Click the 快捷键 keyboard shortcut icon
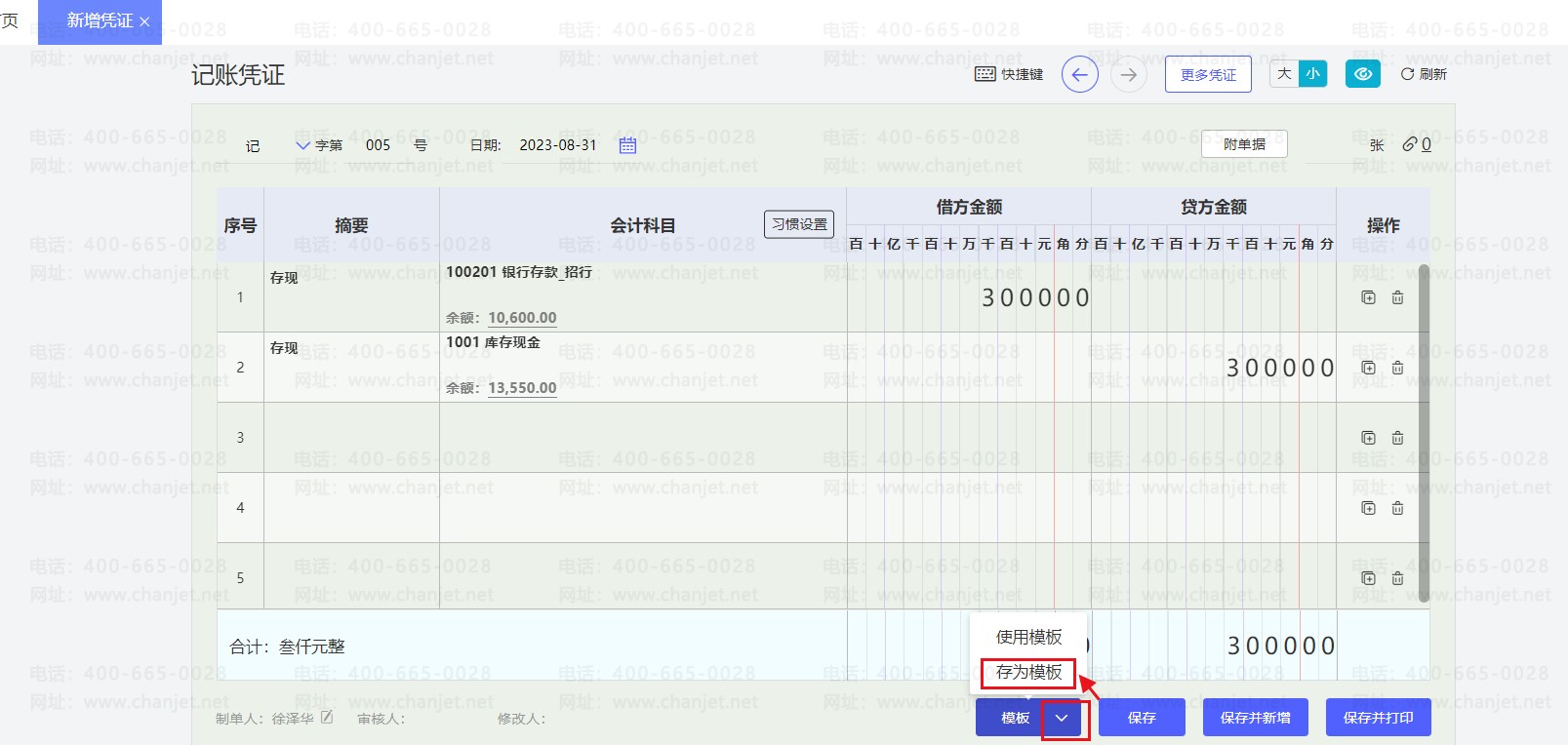 point(985,74)
